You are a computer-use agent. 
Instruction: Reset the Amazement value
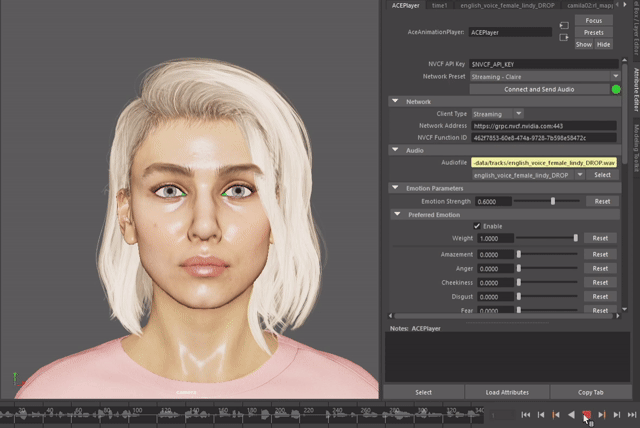coord(600,254)
